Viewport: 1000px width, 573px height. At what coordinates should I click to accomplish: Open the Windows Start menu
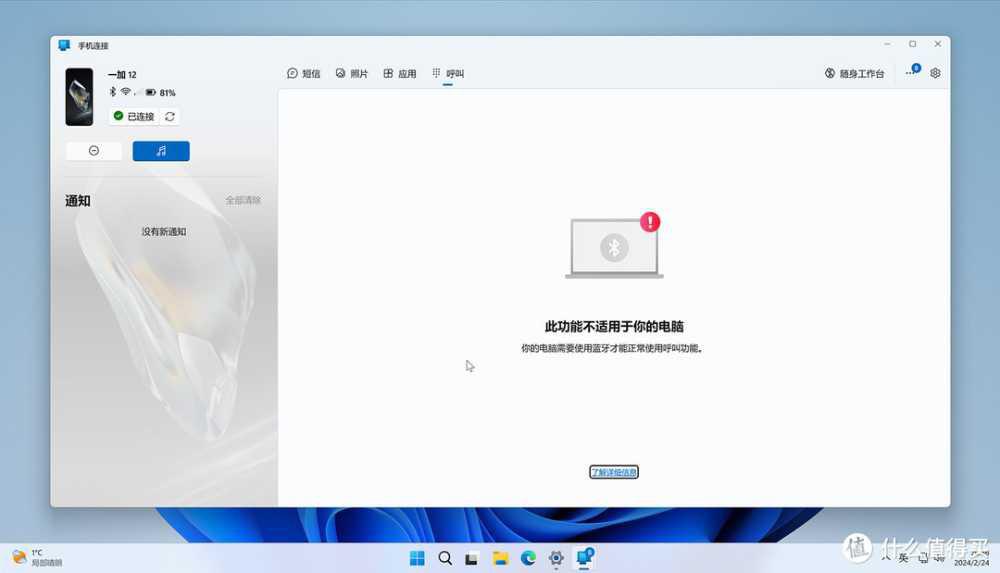coord(417,558)
